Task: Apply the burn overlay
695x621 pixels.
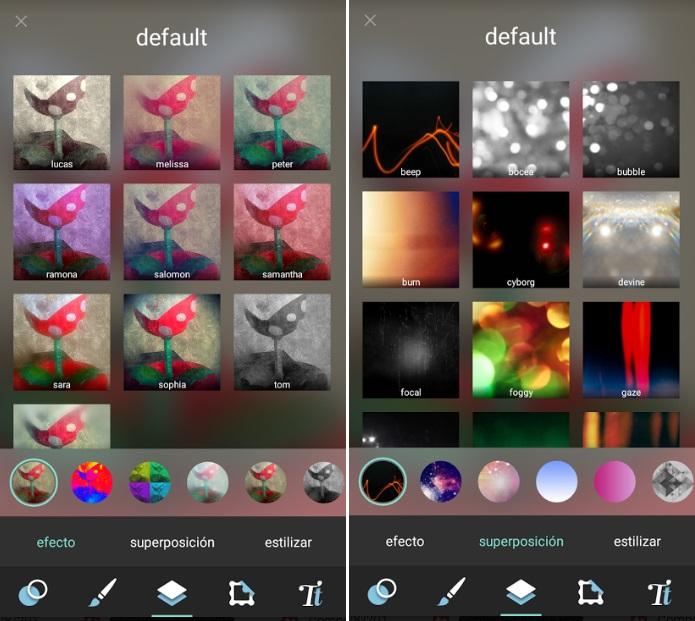Action: [410, 240]
